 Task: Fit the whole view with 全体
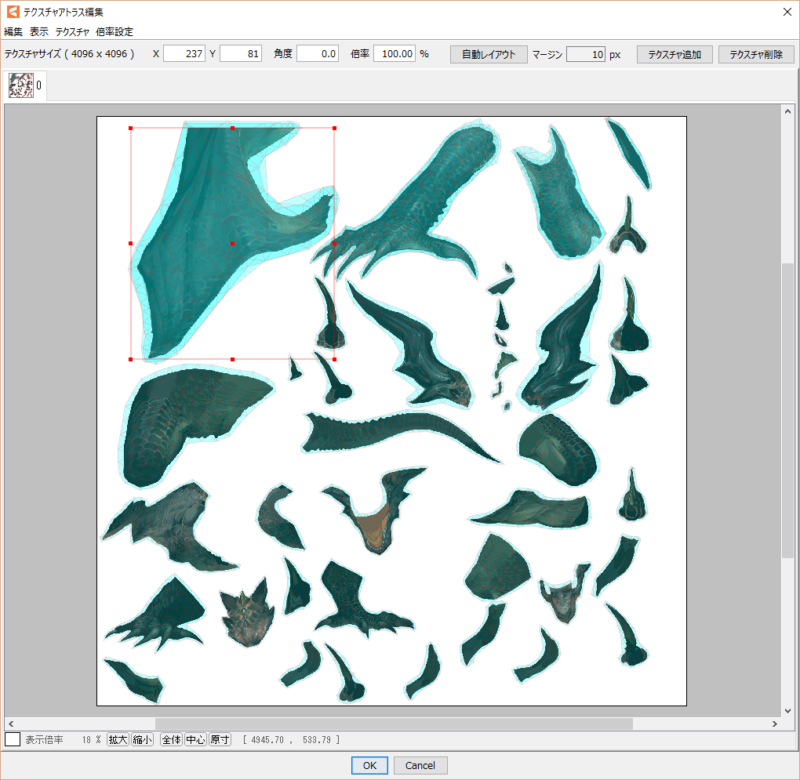171,739
